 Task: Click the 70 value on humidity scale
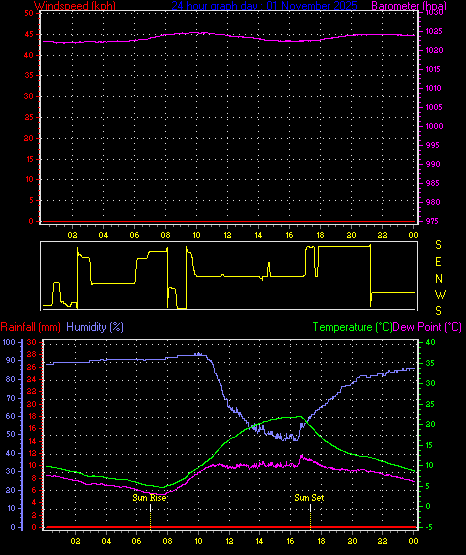[11, 398]
